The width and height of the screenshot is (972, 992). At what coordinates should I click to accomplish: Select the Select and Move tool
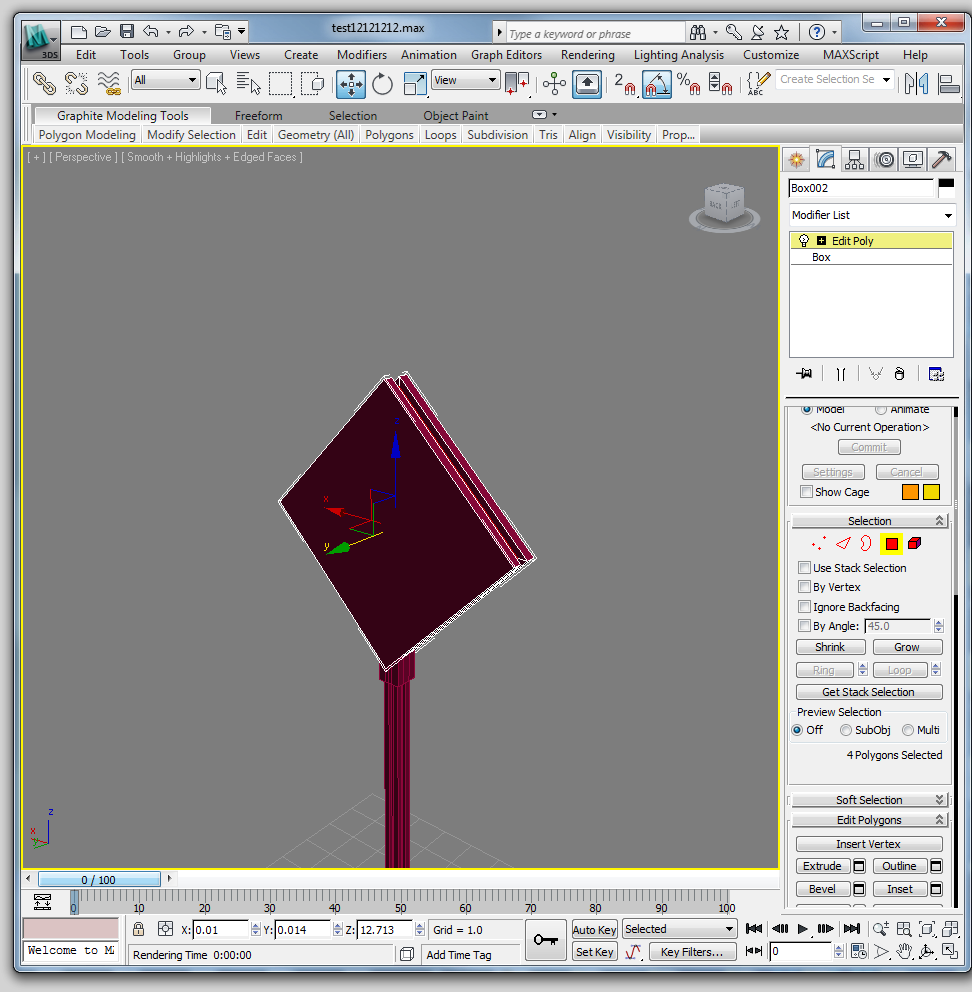(351, 84)
